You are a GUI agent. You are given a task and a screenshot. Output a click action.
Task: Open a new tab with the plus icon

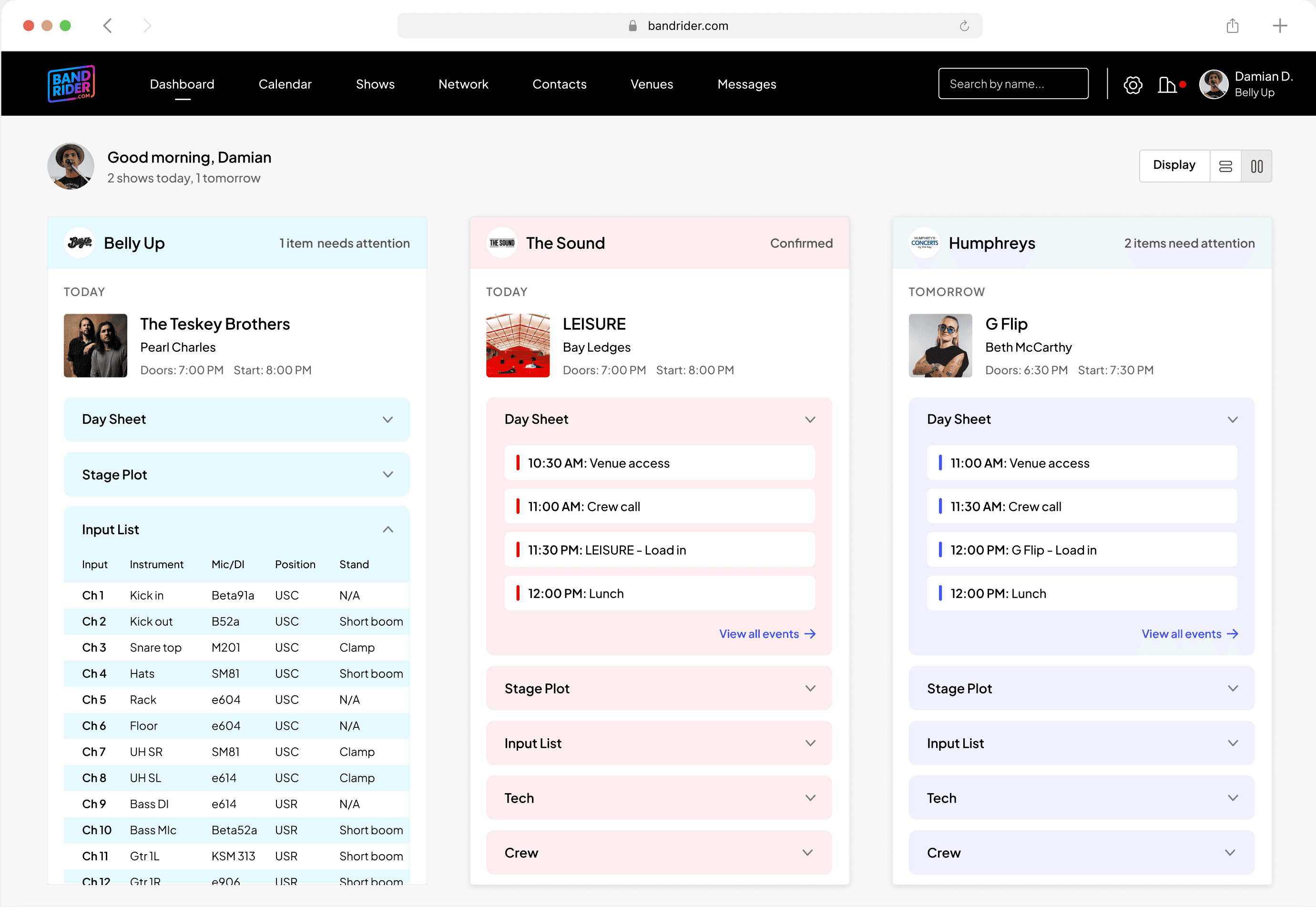[x=1280, y=26]
